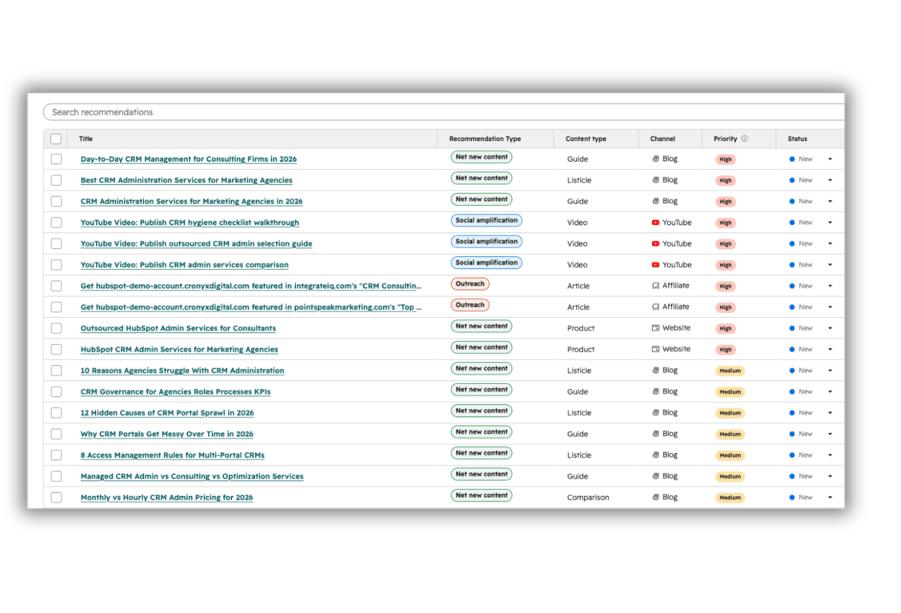Open Managed CRM Admin vs Consulting vs Optimization link
This screenshot has height=613, width=901.
[x=192, y=476]
